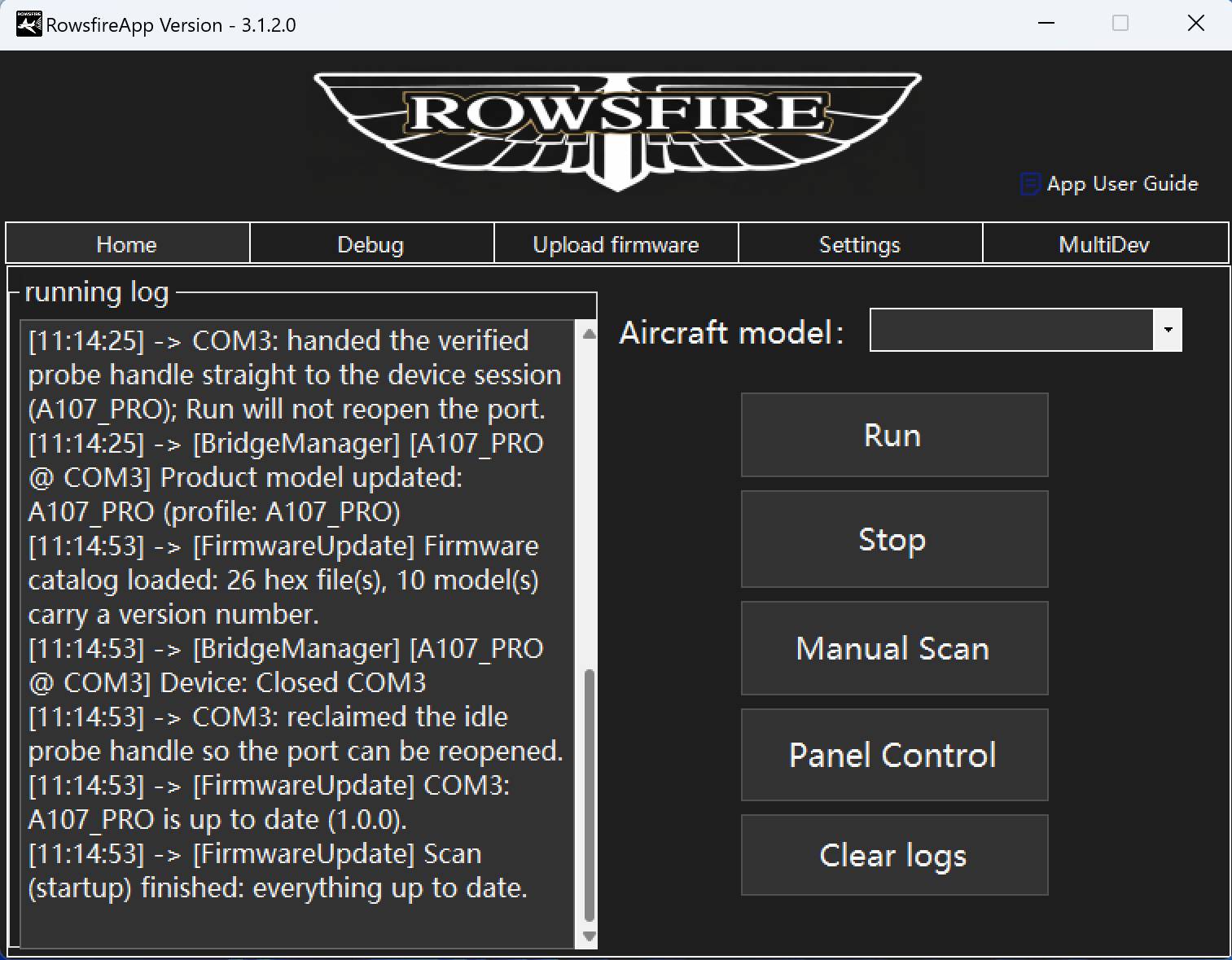The image size is (1232, 960).
Task: Click the RowsfireApp title bar icon
Action: pos(28,24)
